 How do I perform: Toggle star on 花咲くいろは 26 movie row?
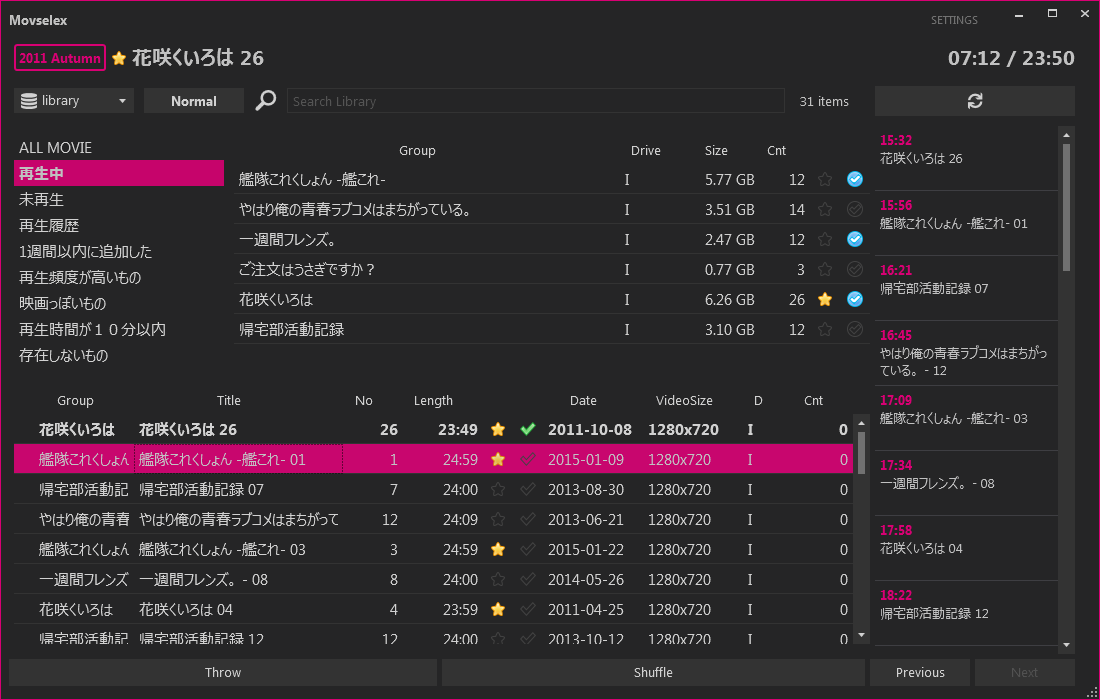tap(498, 429)
